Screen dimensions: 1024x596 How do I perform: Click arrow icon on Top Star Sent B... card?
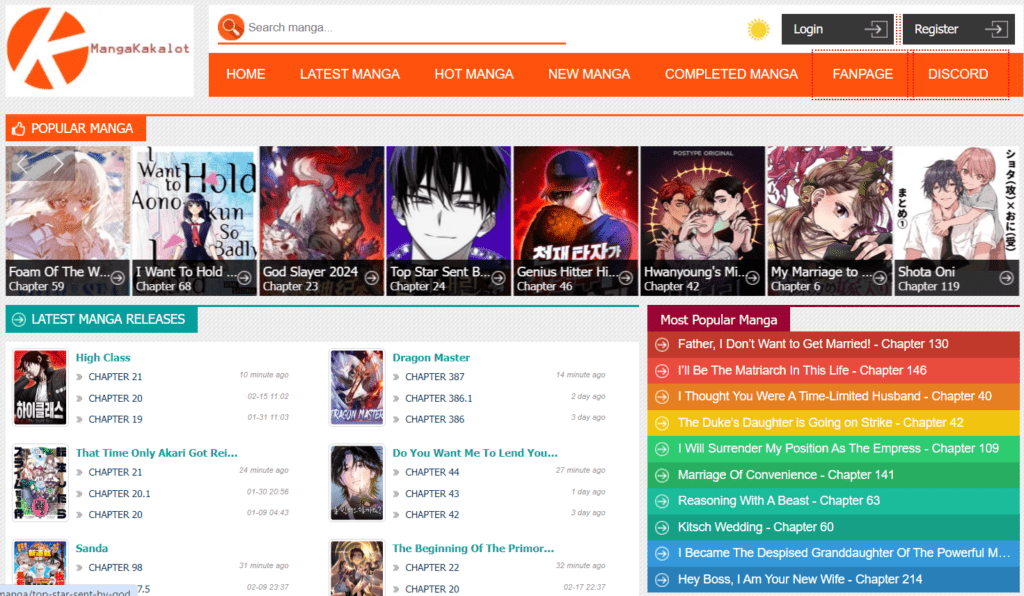(x=498, y=278)
